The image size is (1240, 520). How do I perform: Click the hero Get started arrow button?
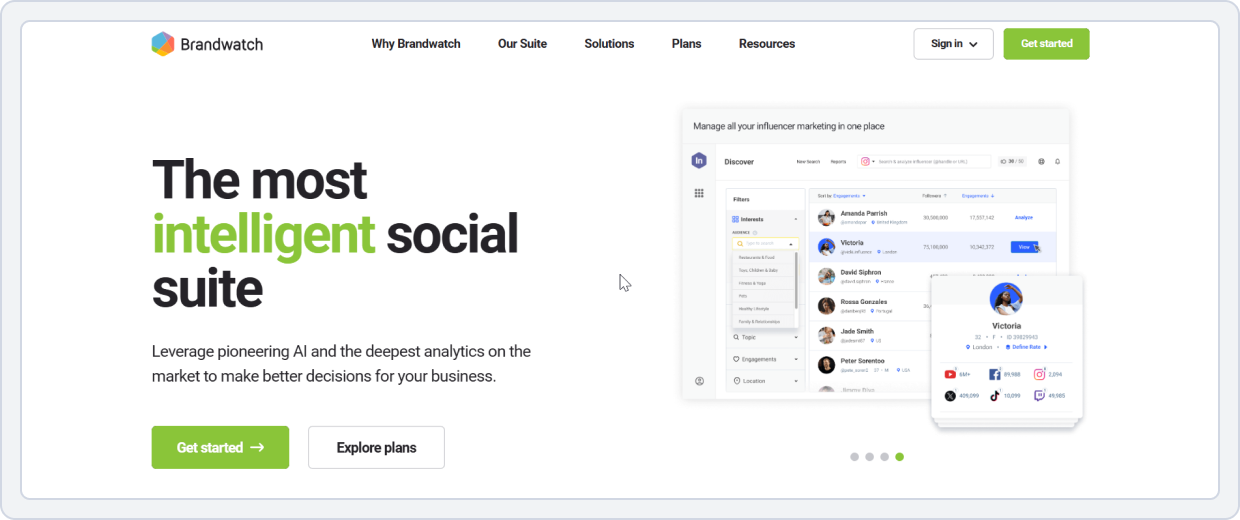pos(220,447)
